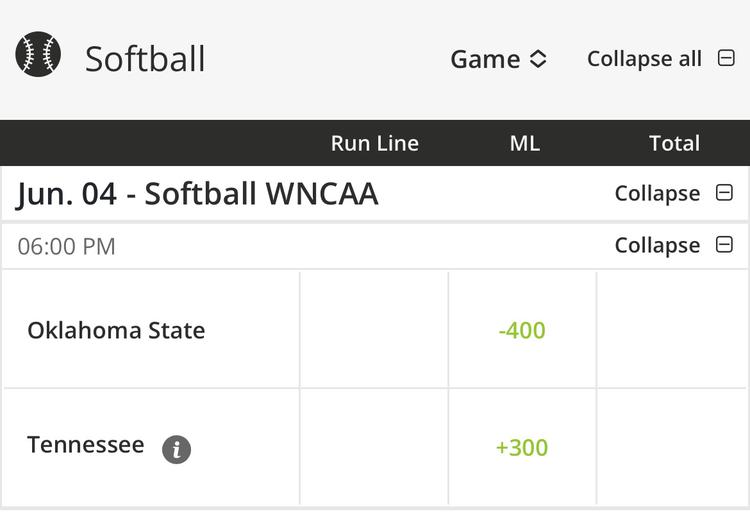Collapse the 06:00 PM time group
Viewport: 750px width, 525px height.
[674, 245]
